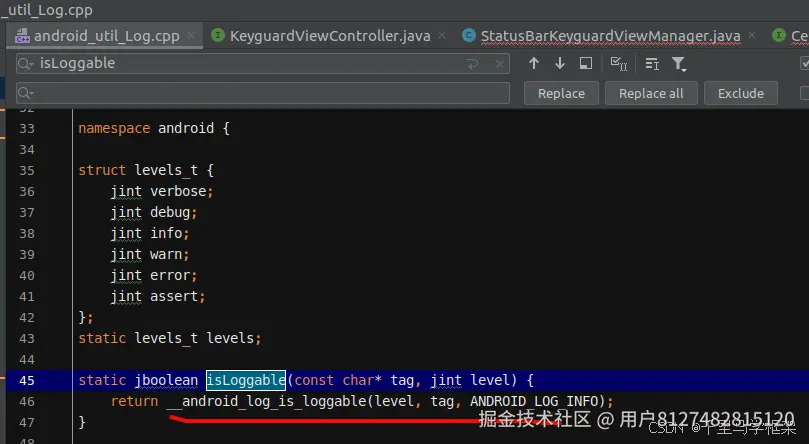
Task: Click the class icon on StatusBarKeyguardViewManager.java tab
Action: pyautogui.click(x=469, y=35)
